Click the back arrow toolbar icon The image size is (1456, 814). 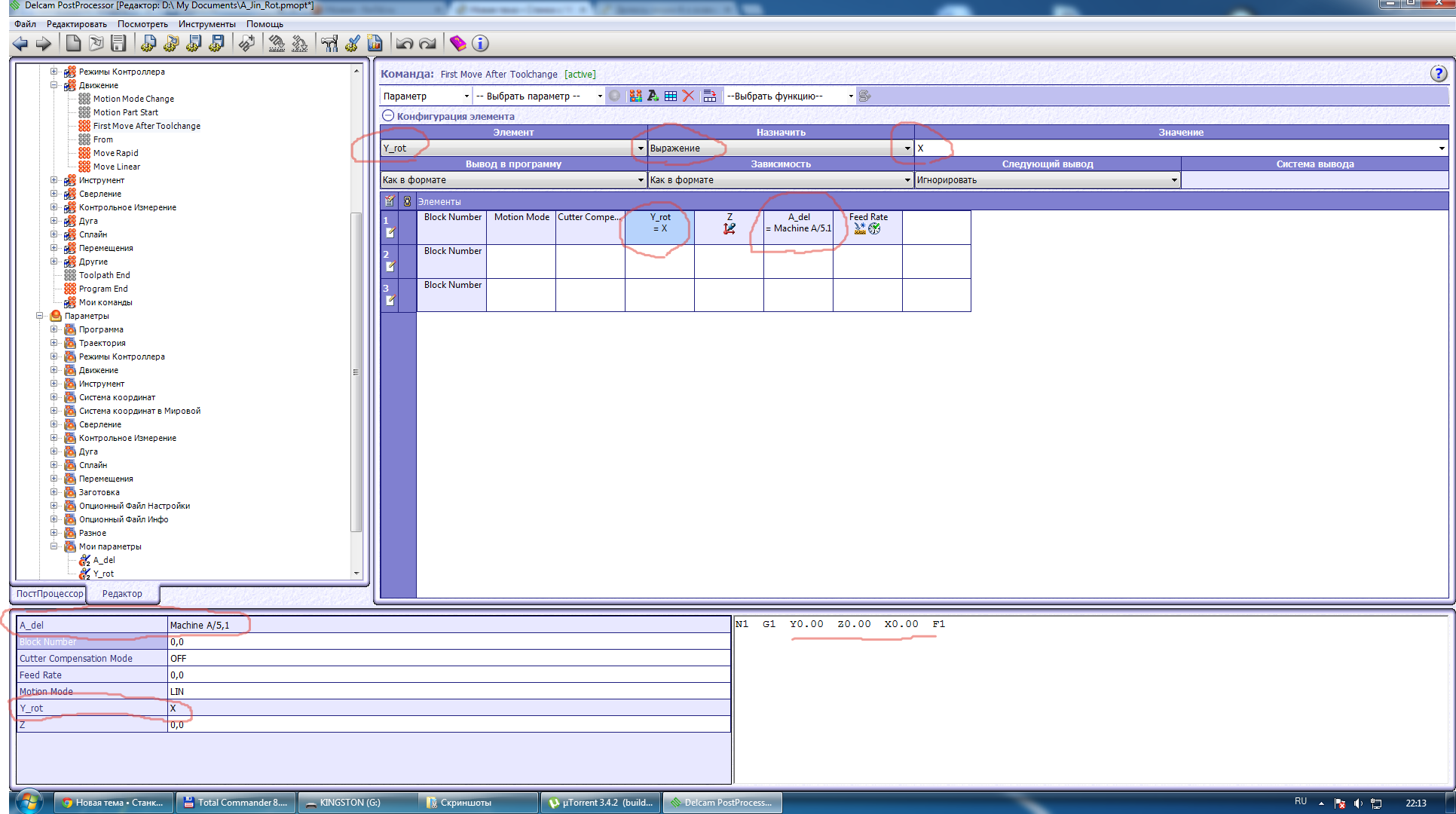click(20, 44)
